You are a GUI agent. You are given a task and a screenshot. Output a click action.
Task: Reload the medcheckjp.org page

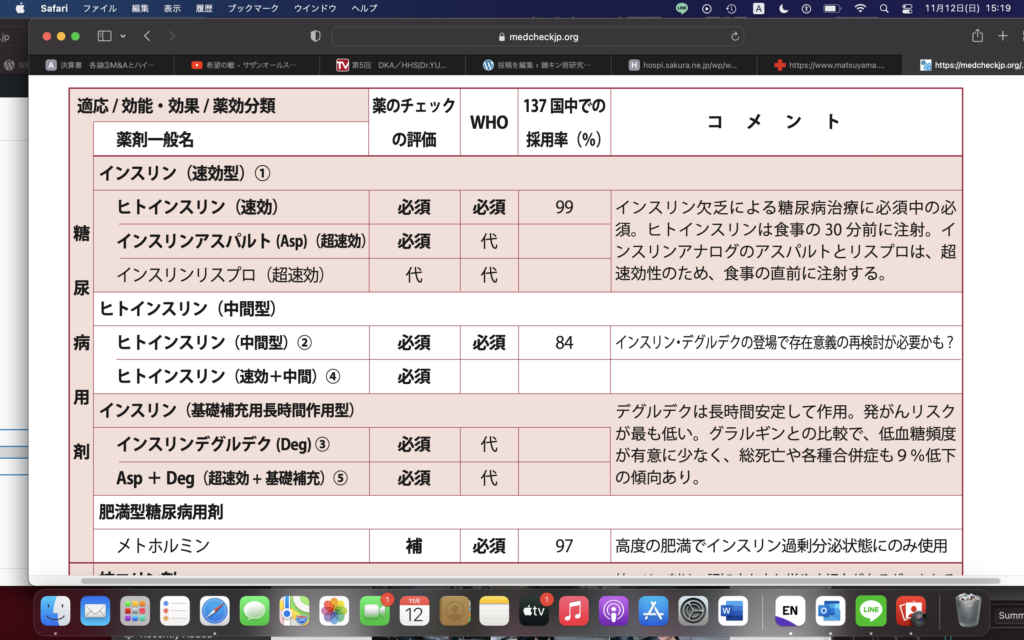736,36
